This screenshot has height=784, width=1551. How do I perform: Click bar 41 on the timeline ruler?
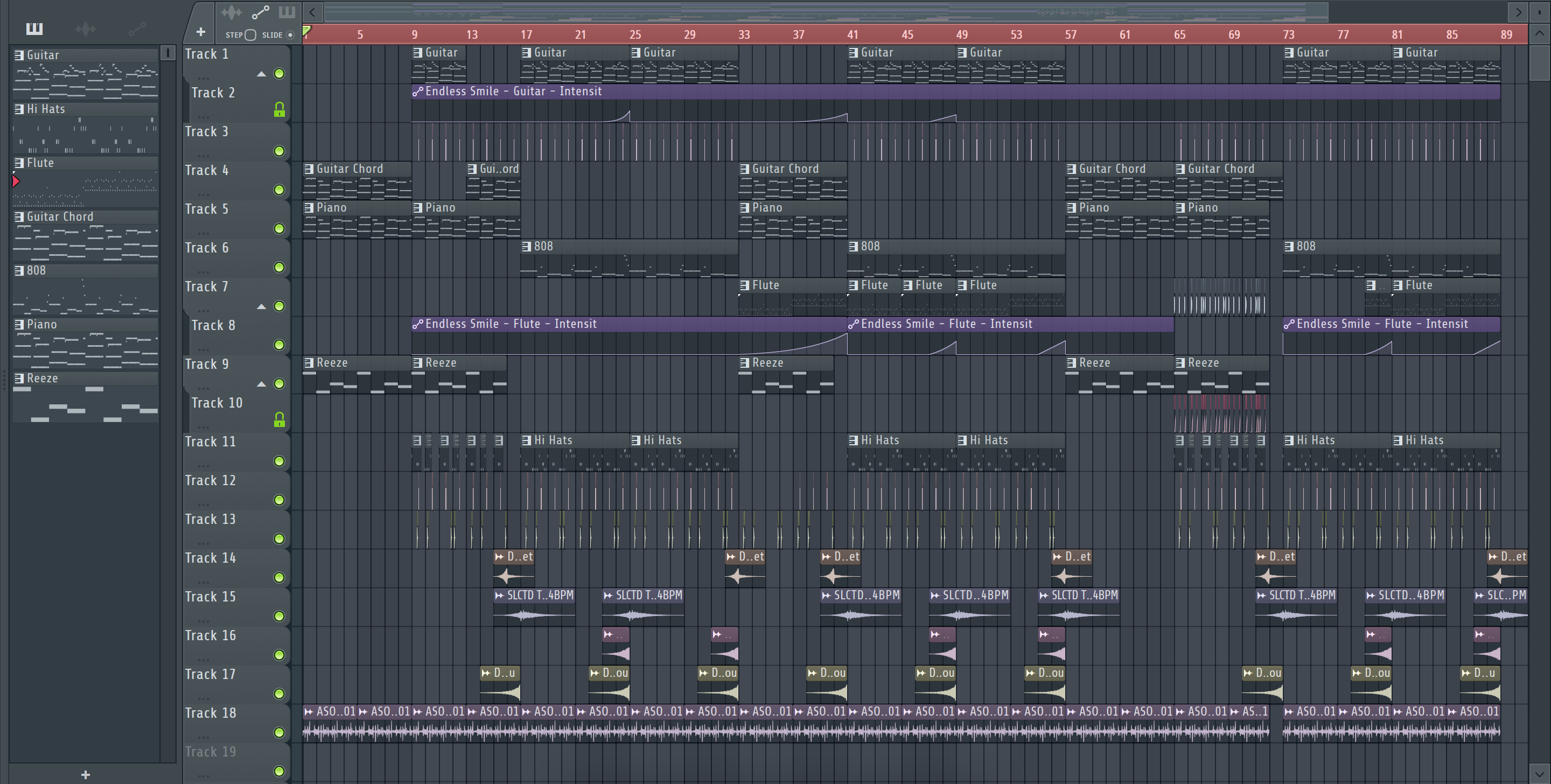pyautogui.click(x=853, y=35)
